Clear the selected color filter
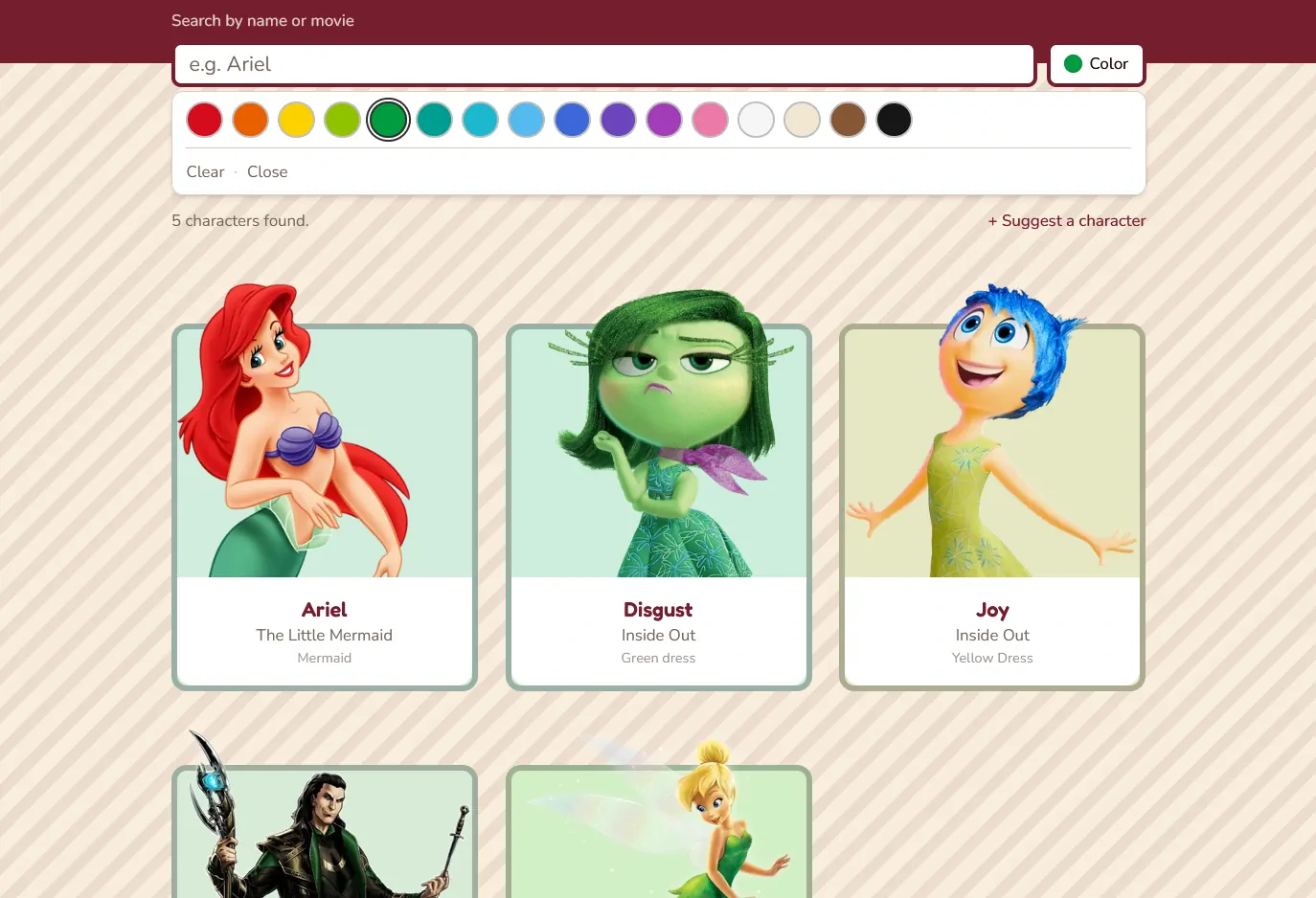Image resolution: width=1316 pixels, height=898 pixels. 205,172
